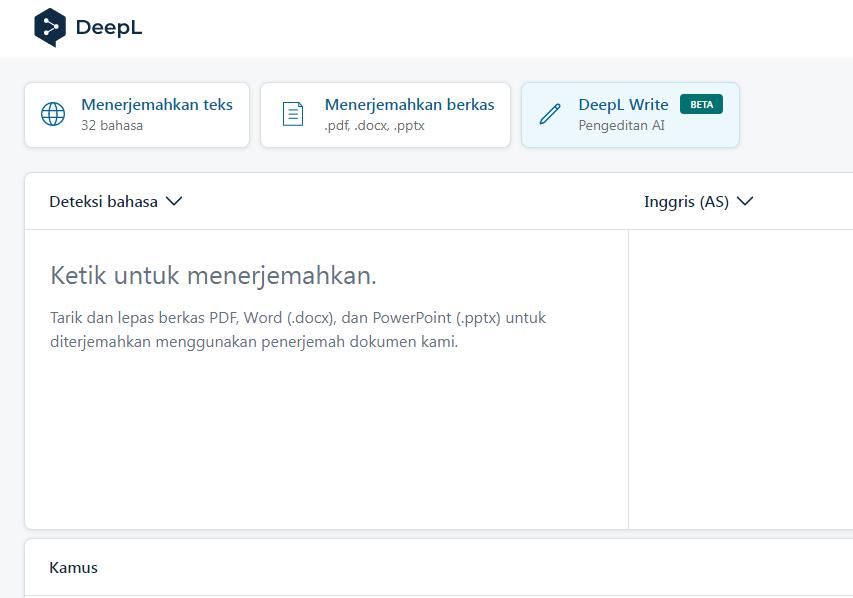Viewport: 853px width, 598px height.
Task: Click the DeepL hexagon logo icon
Action: pos(50,27)
